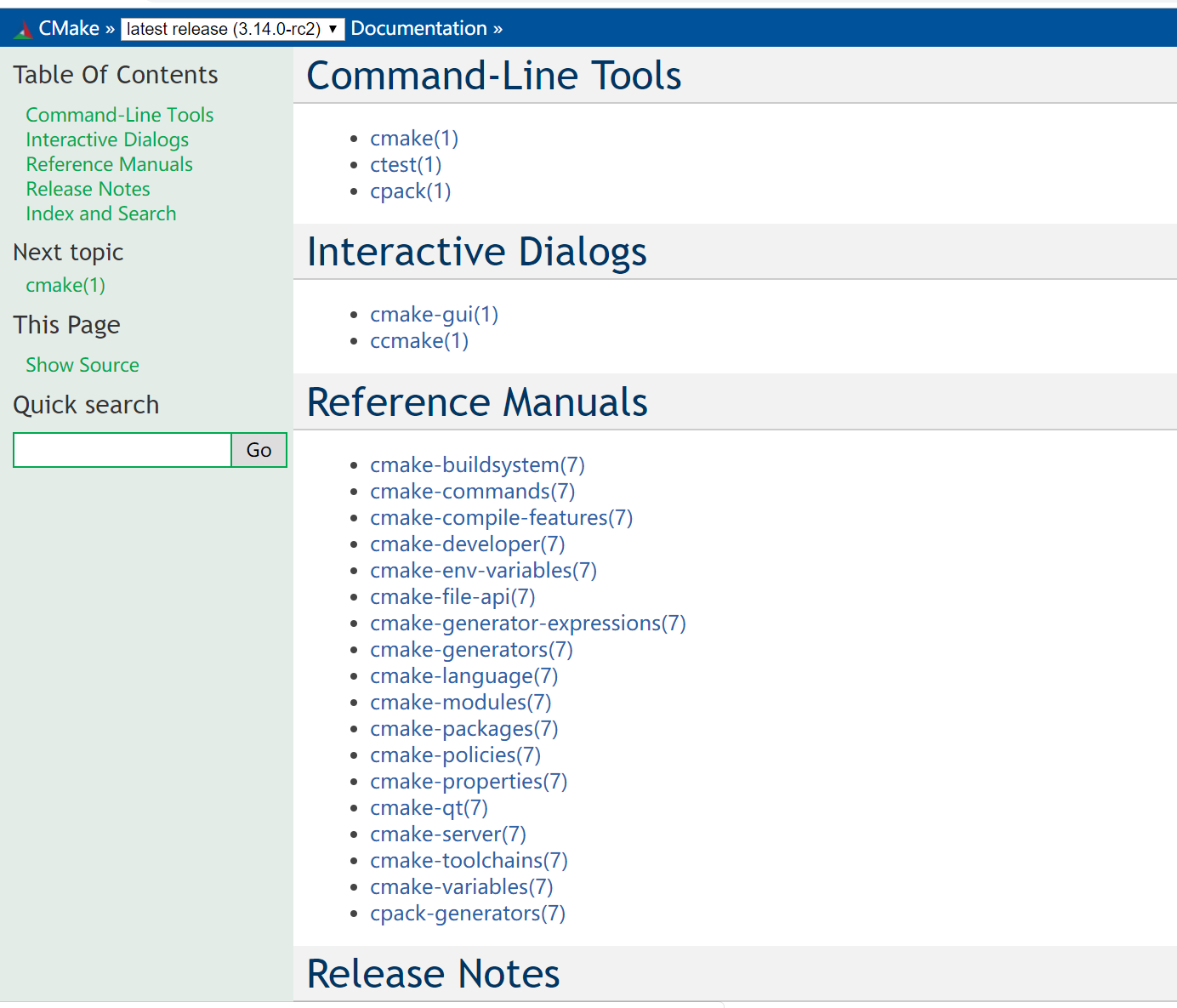Open the cmake-gui(1) manual page

click(435, 315)
